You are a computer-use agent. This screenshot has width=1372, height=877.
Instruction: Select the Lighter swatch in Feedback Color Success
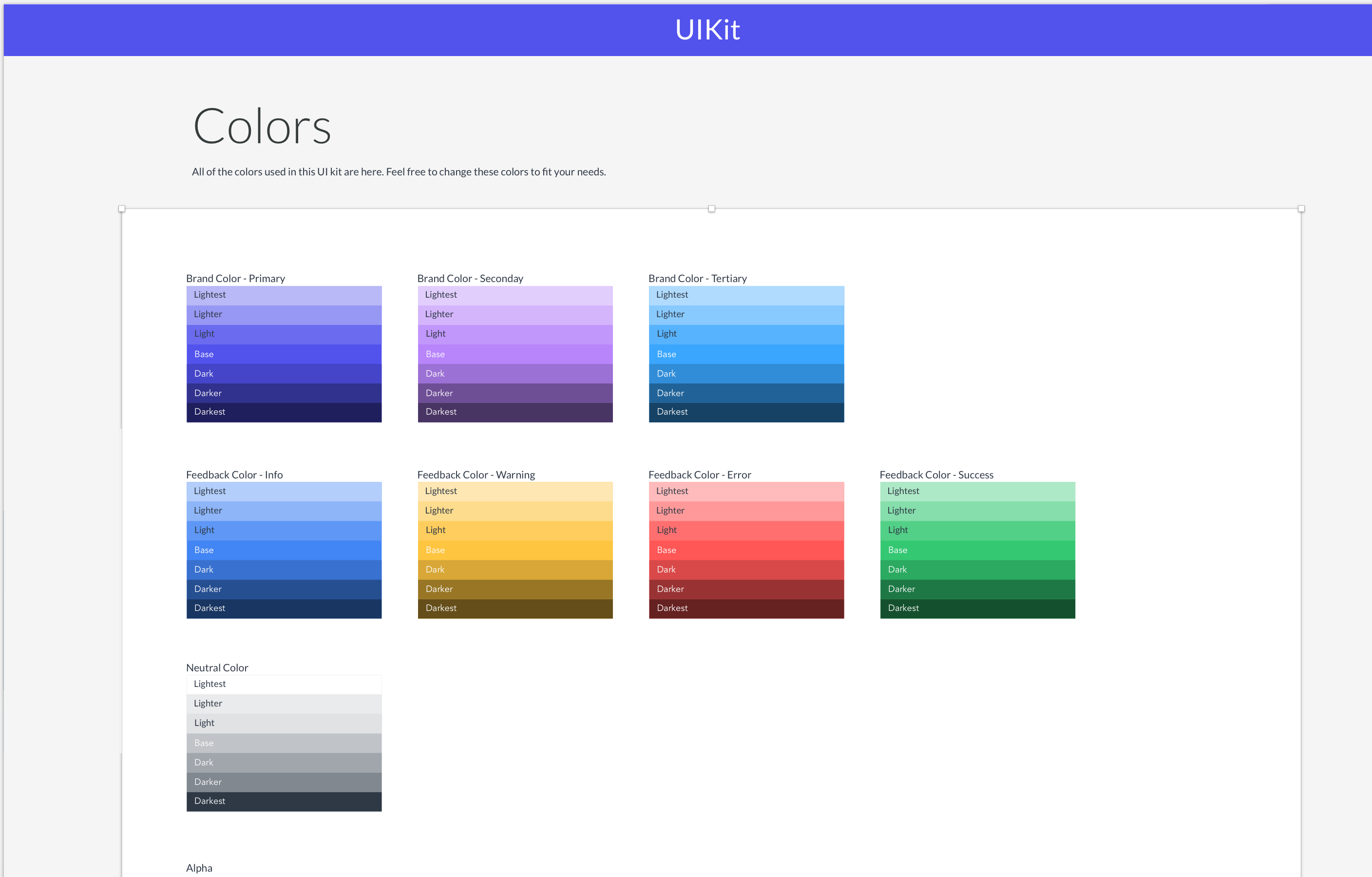pyautogui.click(x=977, y=511)
